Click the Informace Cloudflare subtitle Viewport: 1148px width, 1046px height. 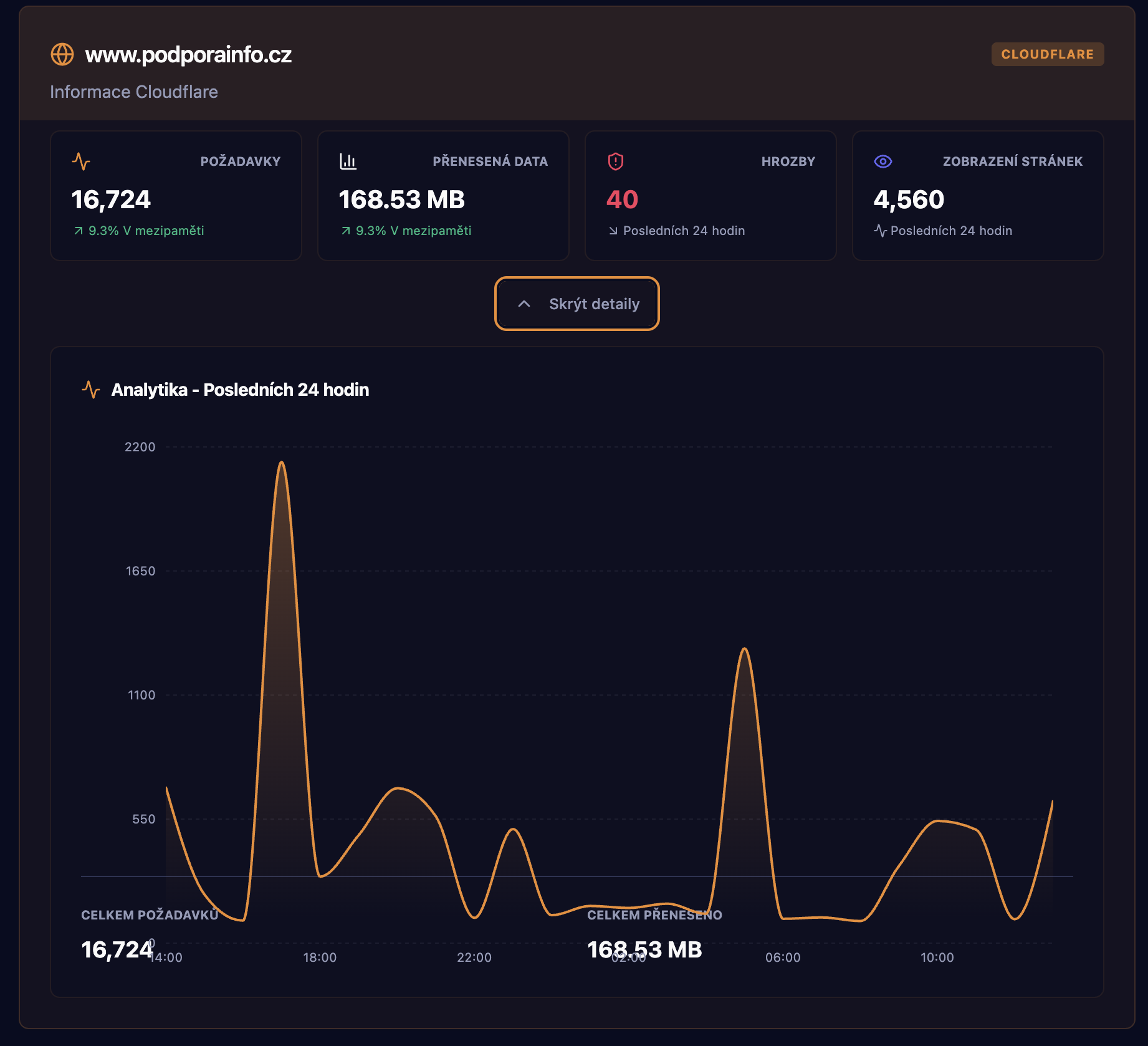coord(134,92)
